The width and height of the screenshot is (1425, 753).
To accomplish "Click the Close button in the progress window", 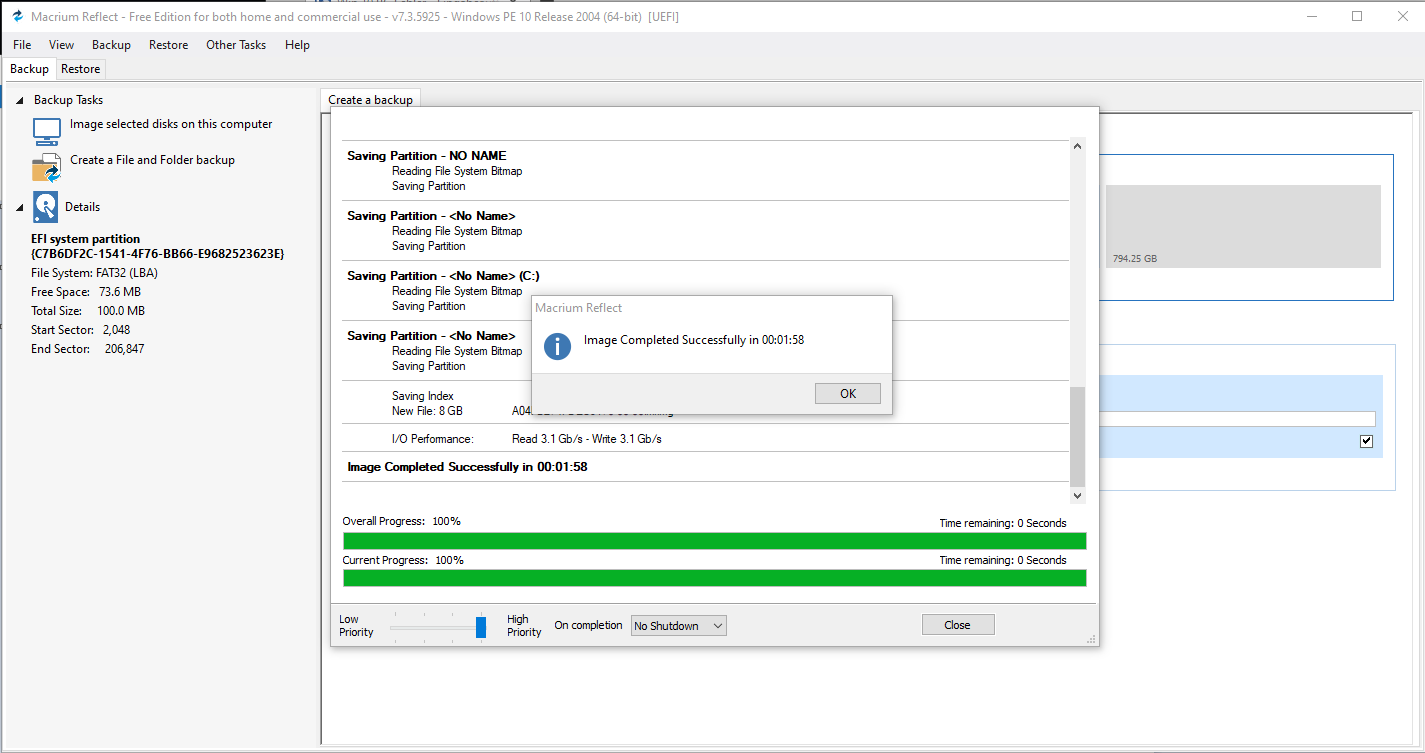I will [957, 625].
